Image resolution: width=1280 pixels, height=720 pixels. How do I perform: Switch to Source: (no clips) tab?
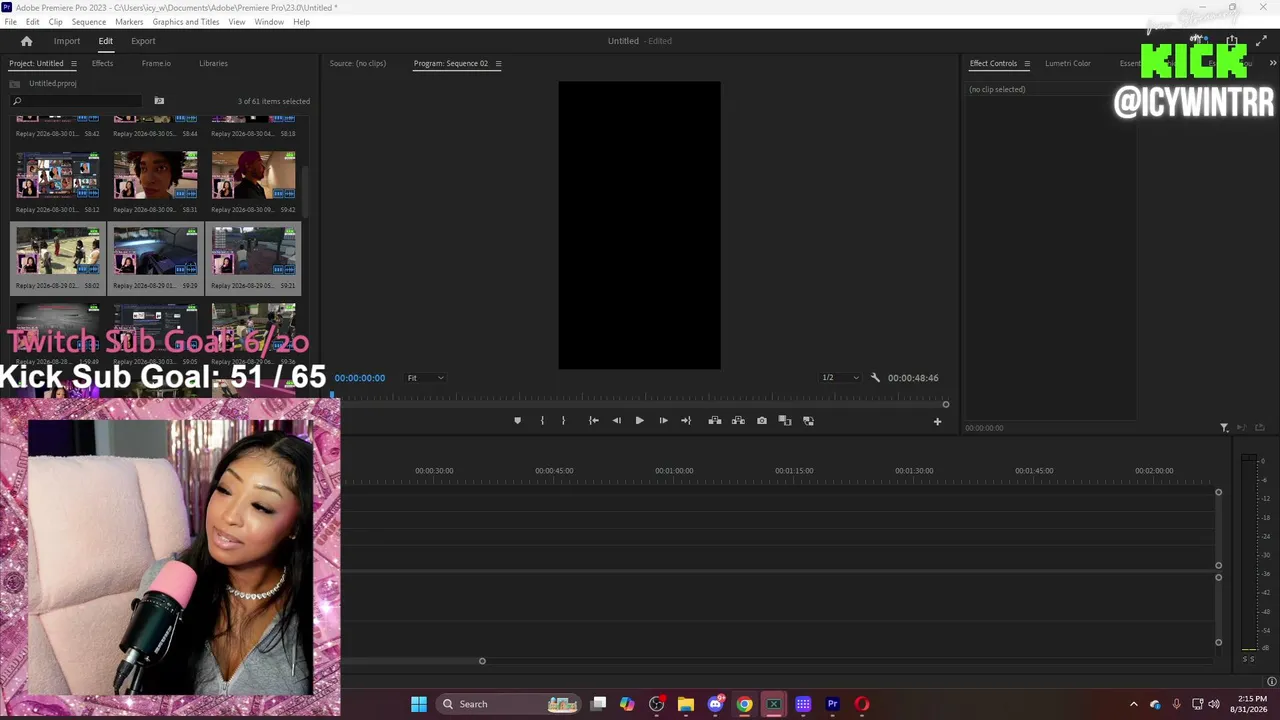pyautogui.click(x=358, y=64)
